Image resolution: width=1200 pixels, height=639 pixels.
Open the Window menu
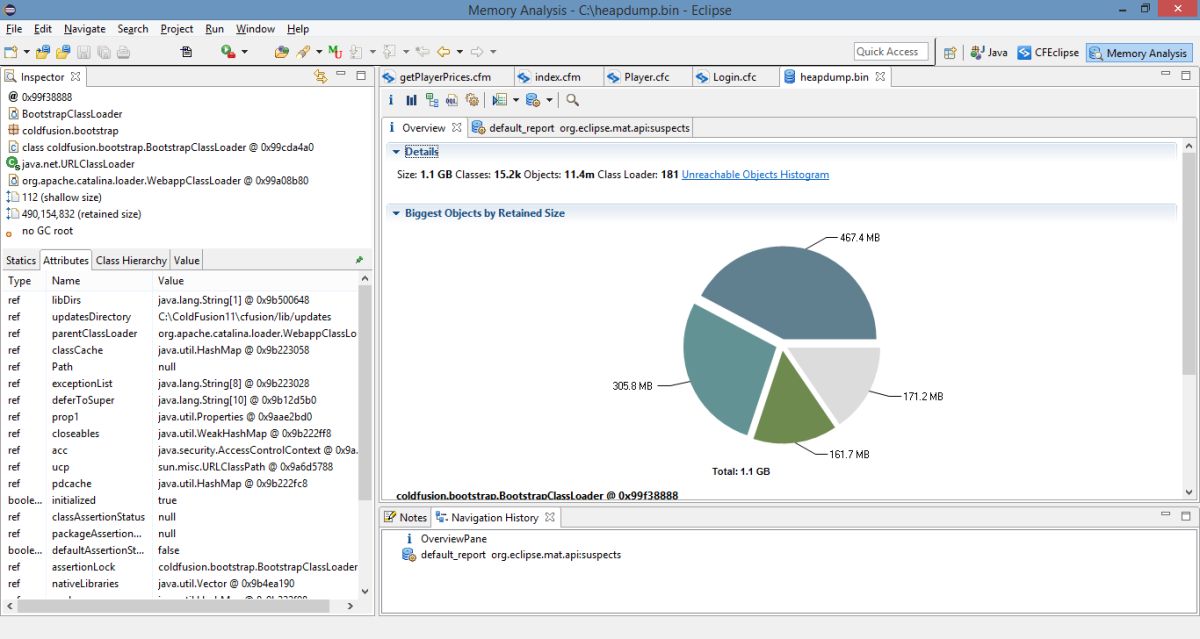tap(255, 29)
